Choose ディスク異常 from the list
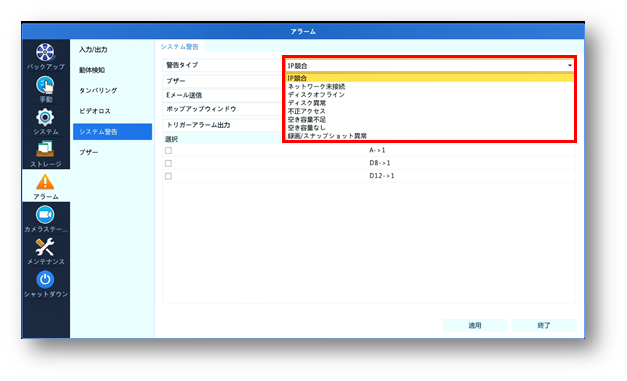Viewport: 627px width, 381px height. coord(430,103)
